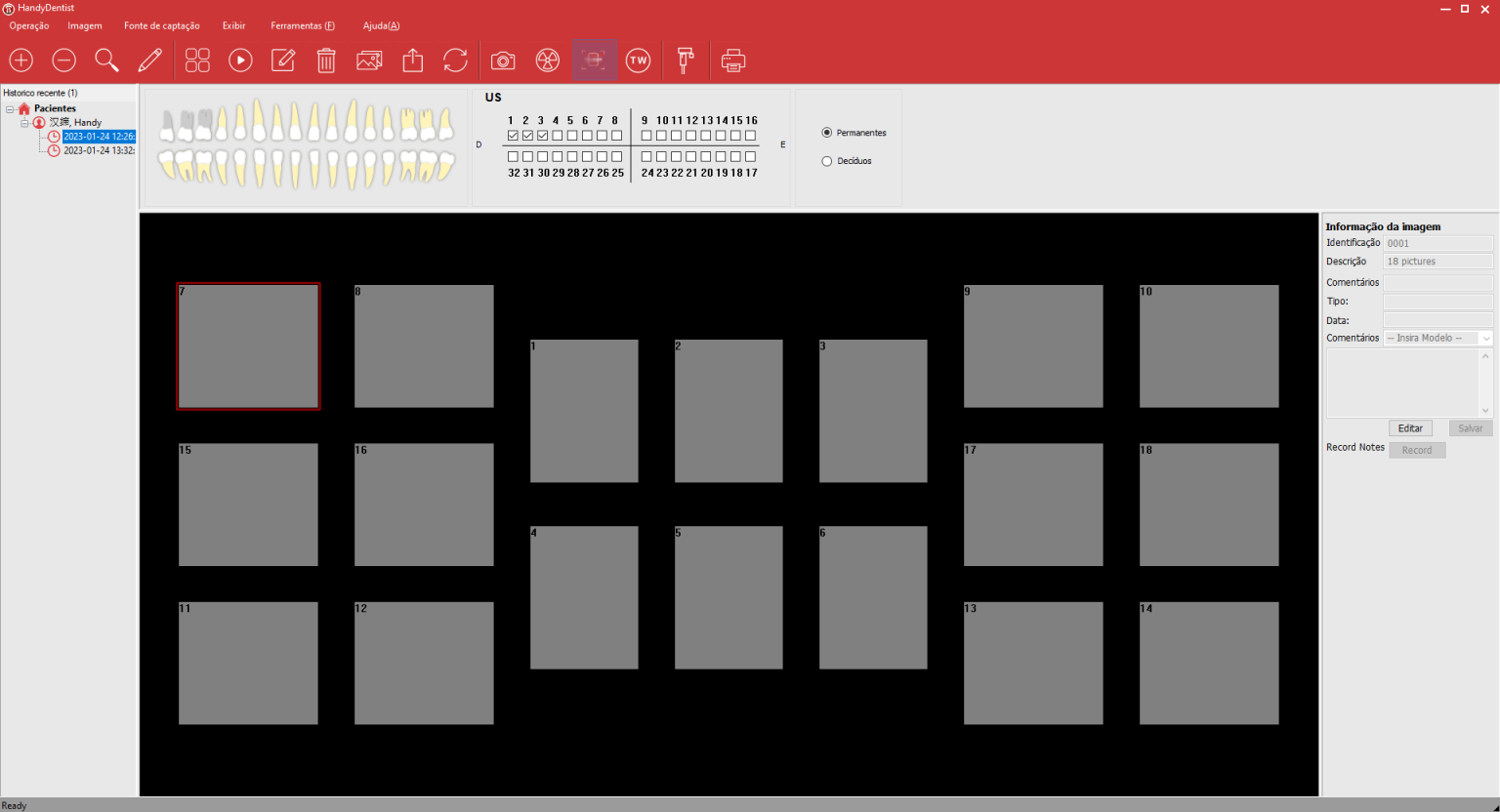
Task: Open the Ferramentas menu
Action: click(x=302, y=26)
